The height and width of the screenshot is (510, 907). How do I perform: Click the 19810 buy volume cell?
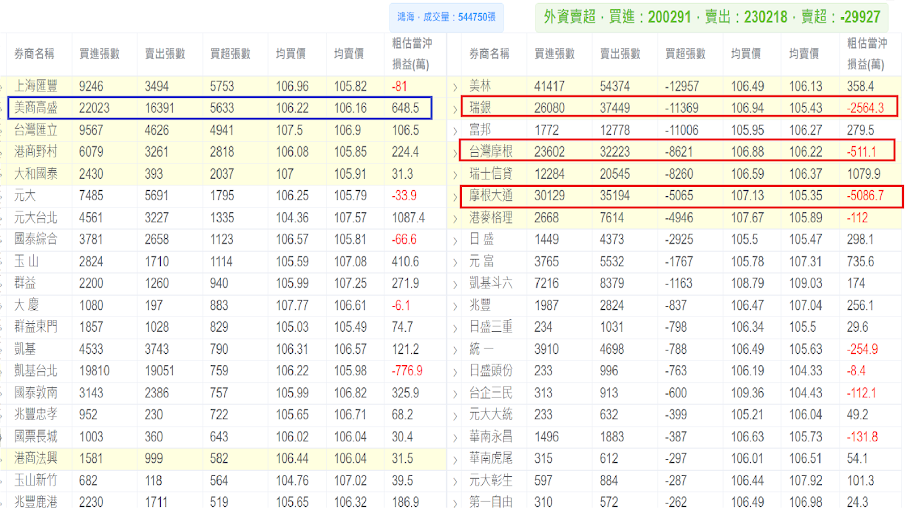94,371
